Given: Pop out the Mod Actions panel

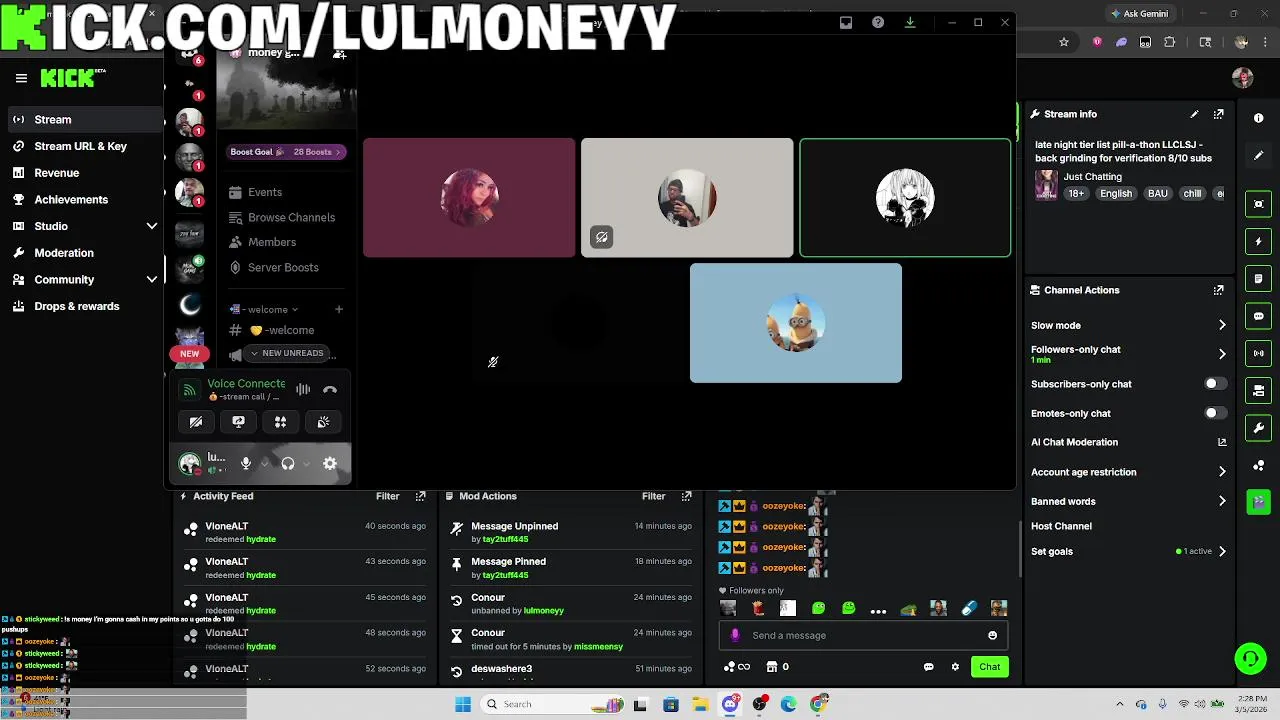Looking at the screenshot, I should pyautogui.click(x=686, y=496).
